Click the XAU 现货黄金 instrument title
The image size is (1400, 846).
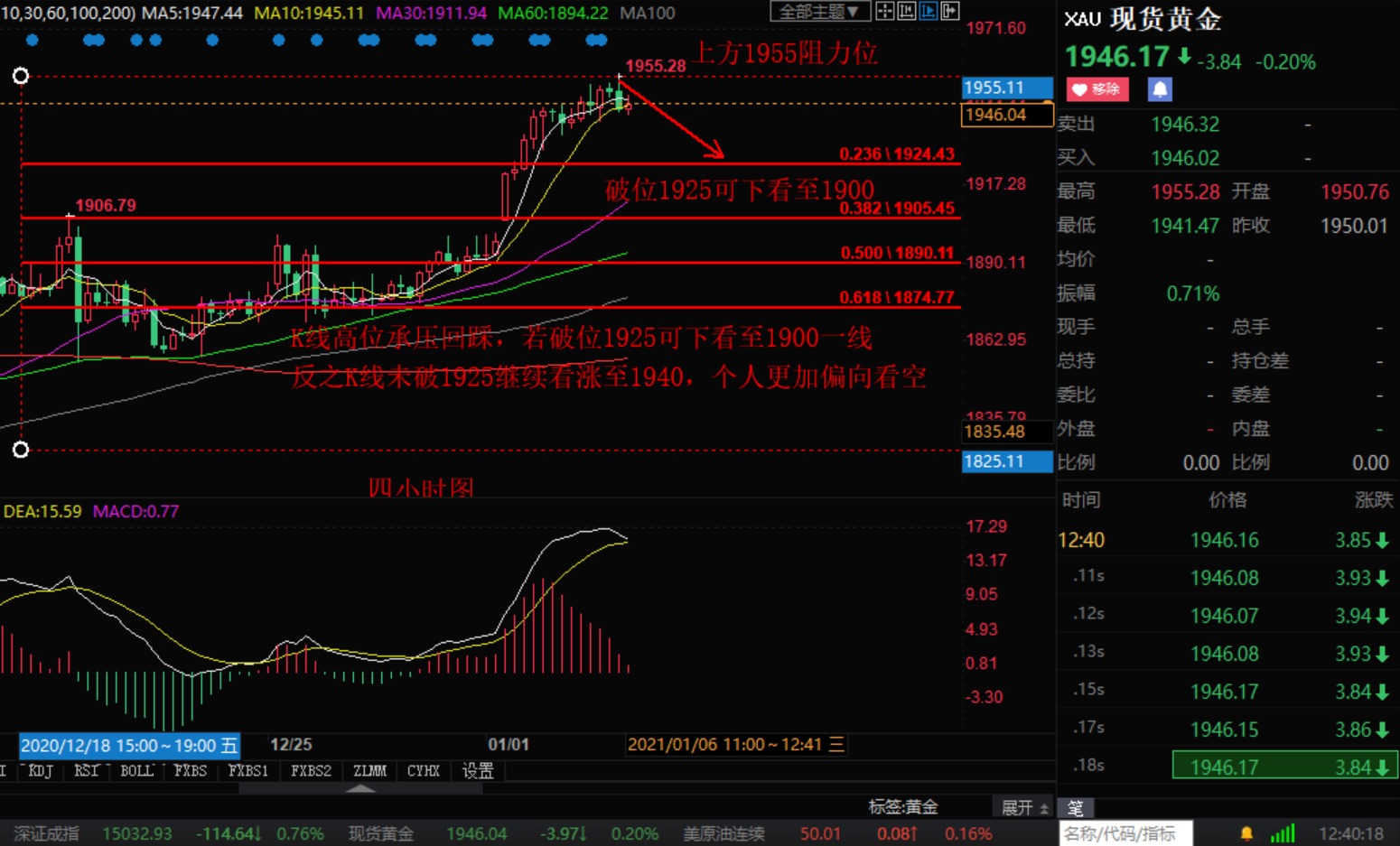click(1143, 19)
